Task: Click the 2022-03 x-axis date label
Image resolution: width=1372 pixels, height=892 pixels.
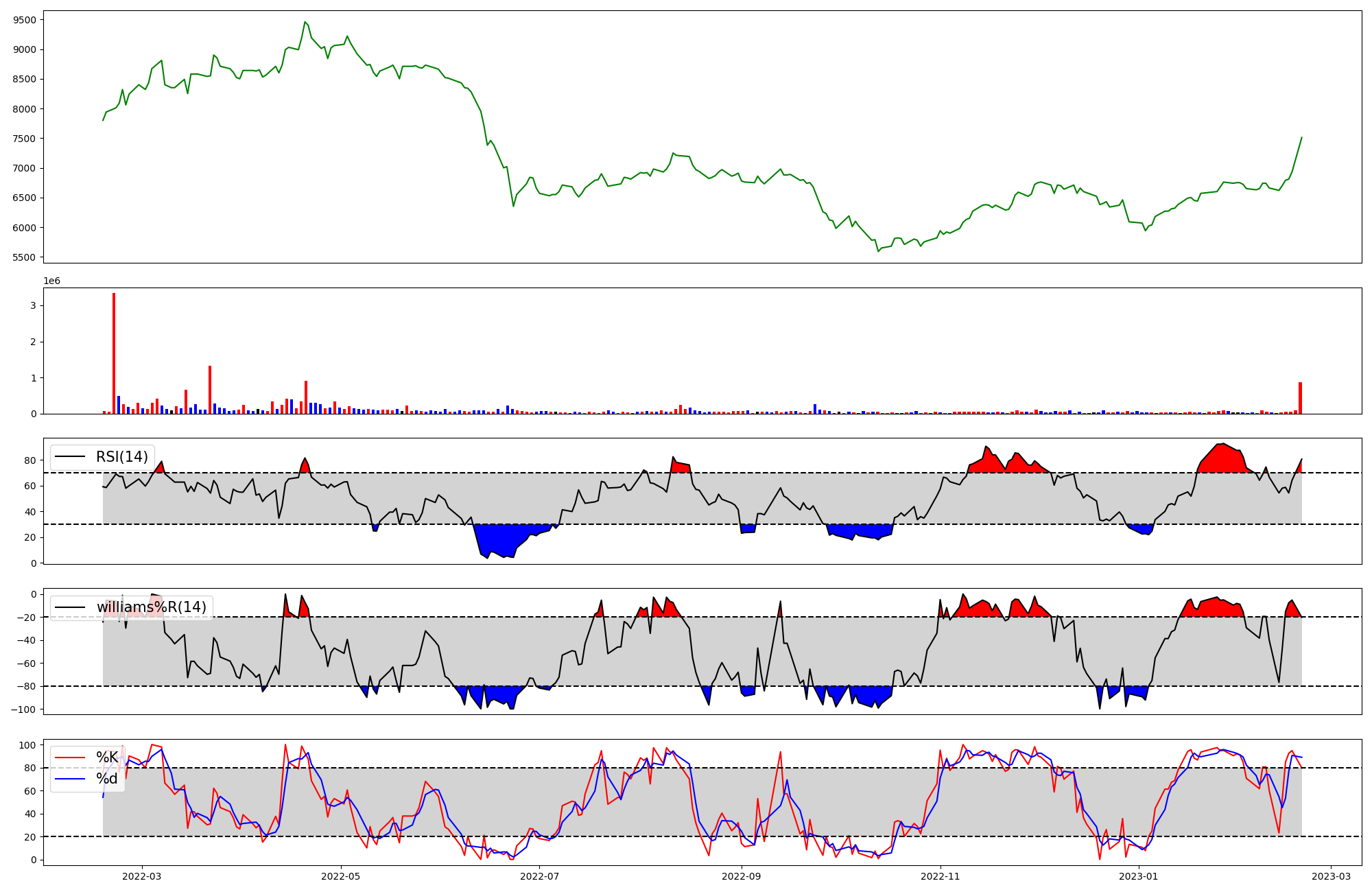Action: point(141,876)
